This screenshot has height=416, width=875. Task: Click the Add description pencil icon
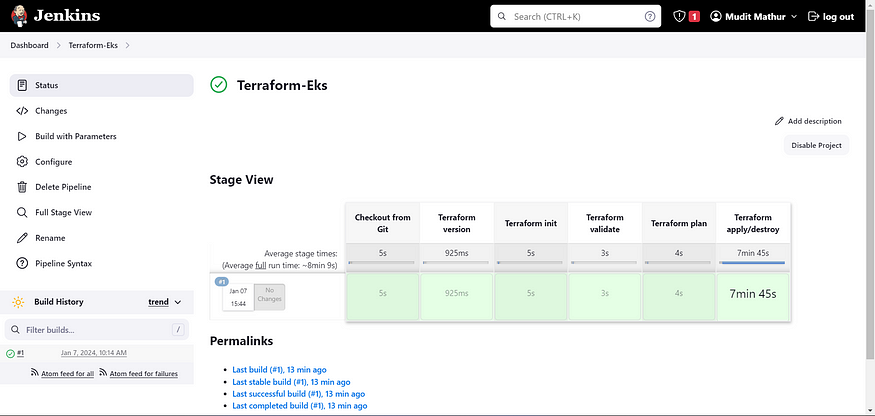pos(780,121)
